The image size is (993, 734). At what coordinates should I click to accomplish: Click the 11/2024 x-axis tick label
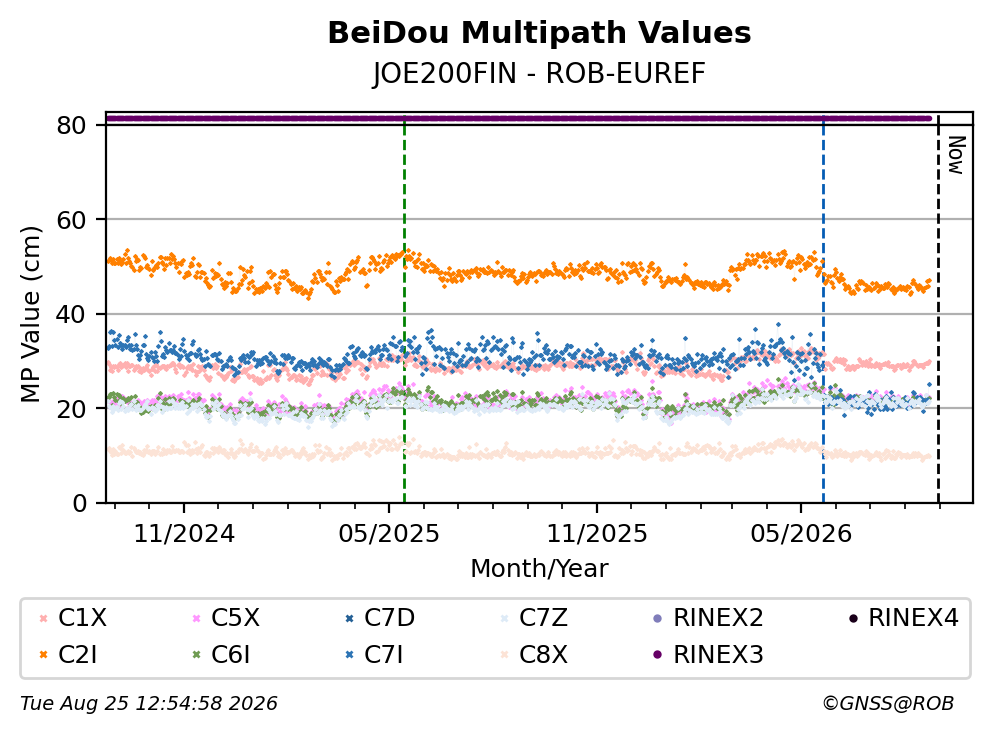[x=184, y=534]
